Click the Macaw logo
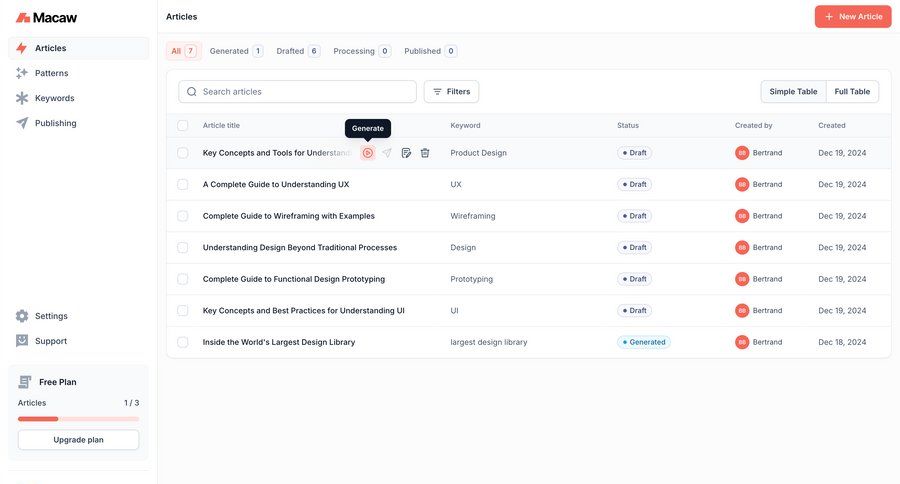This screenshot has width=900, height=484. click(46, 18)
